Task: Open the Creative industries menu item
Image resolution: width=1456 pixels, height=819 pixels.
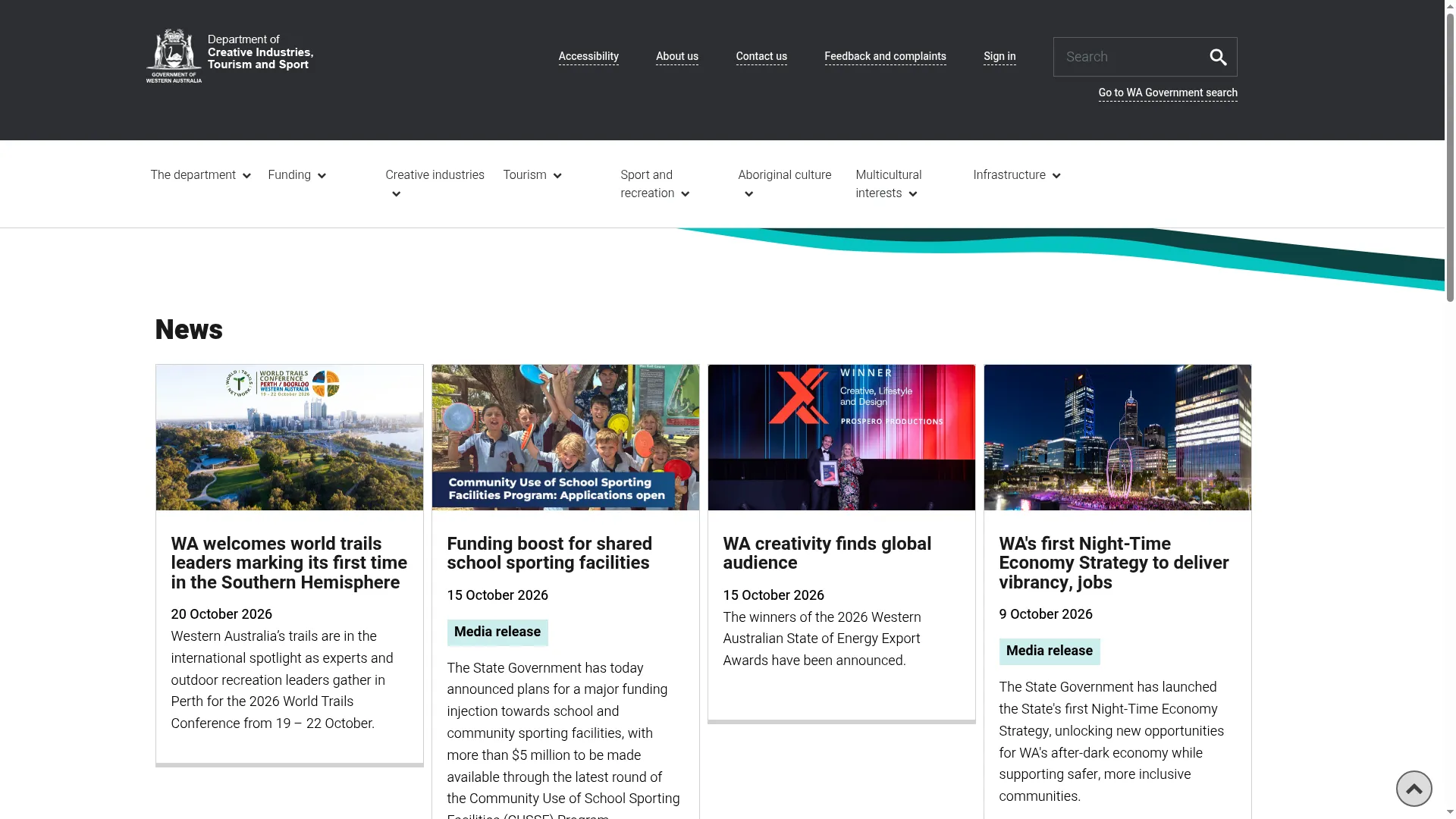Action: [435, 175]
